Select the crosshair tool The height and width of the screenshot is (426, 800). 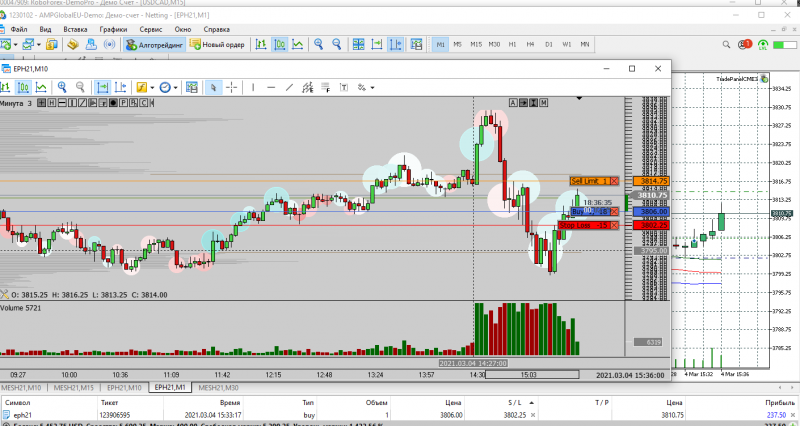point(231,88)
